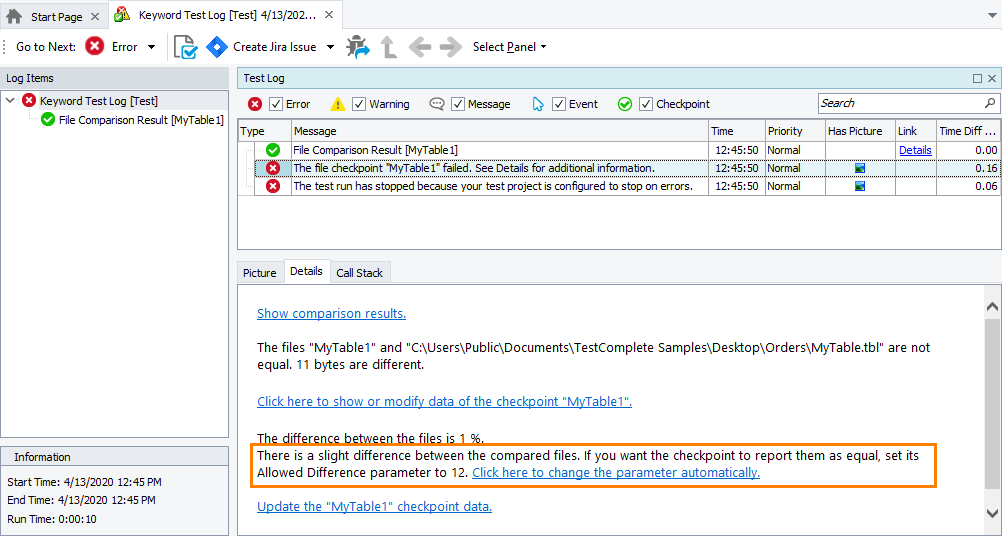Open the Call Stack tab
The image size is (1002, 536).
tap(359, 272)
